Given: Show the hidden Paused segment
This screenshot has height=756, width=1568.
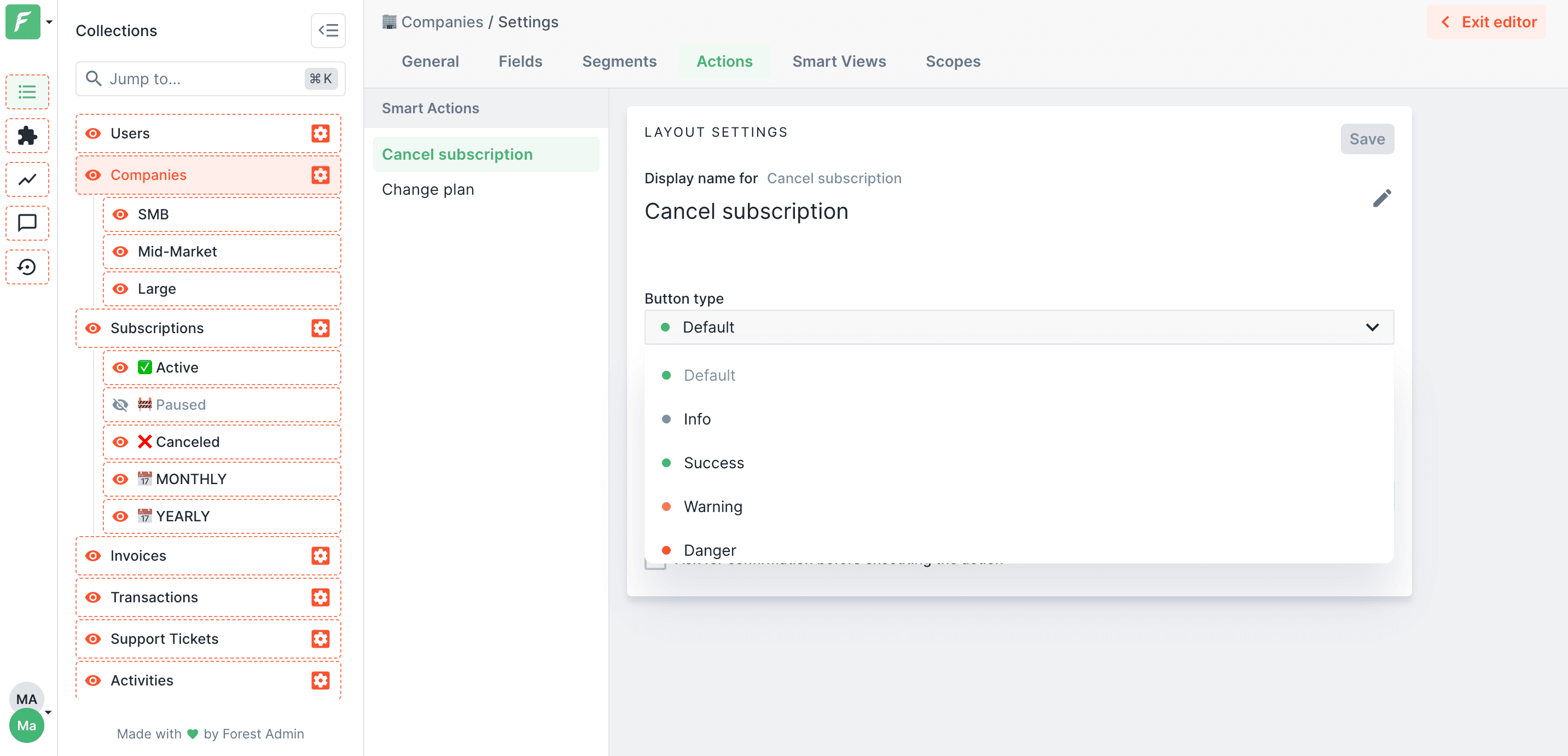Looking at the screenshot, I should pos(120,405).
